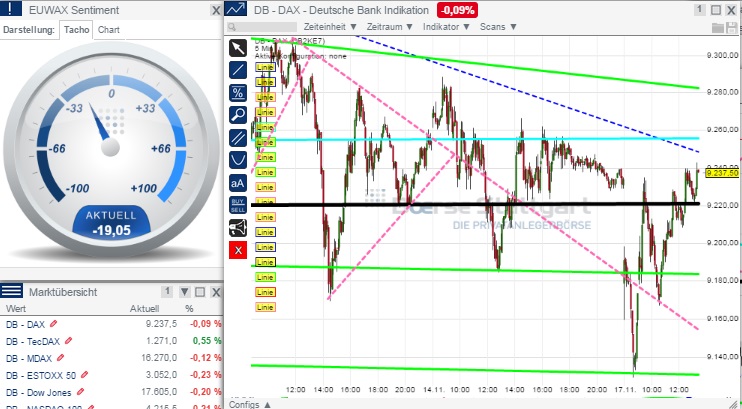The width and height of the screenshot is (742, 409).
Task: Click the pencil icon next to DB - MDAX
Action: (x=60, y=358)
